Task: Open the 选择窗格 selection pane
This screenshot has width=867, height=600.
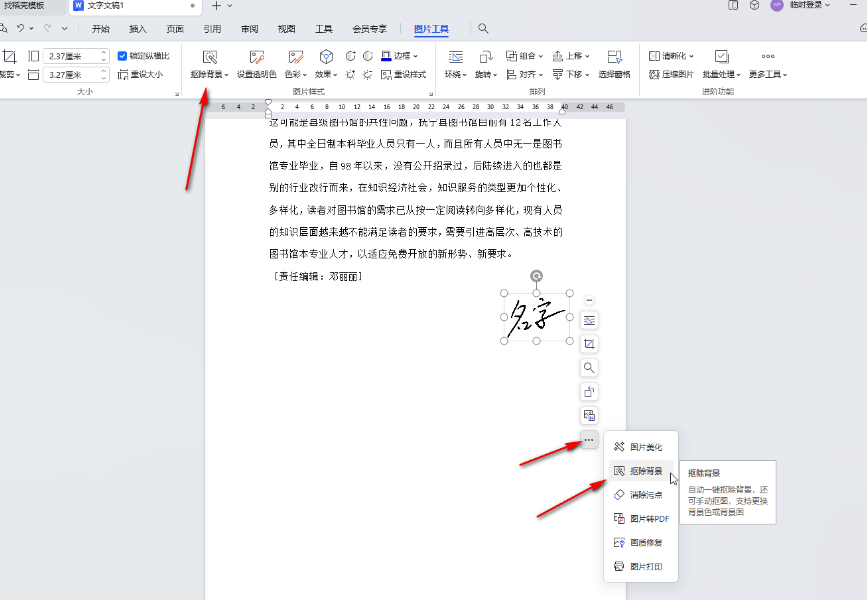Action: click(614, 65)
